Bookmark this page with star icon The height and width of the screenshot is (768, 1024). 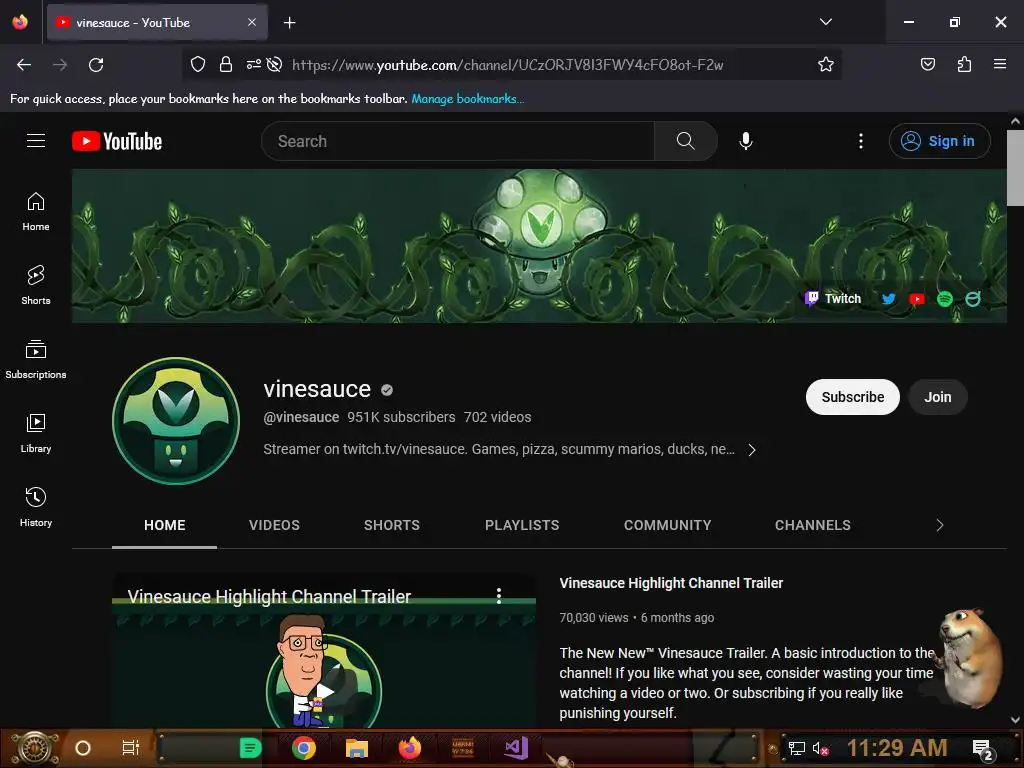click(825, 64)
